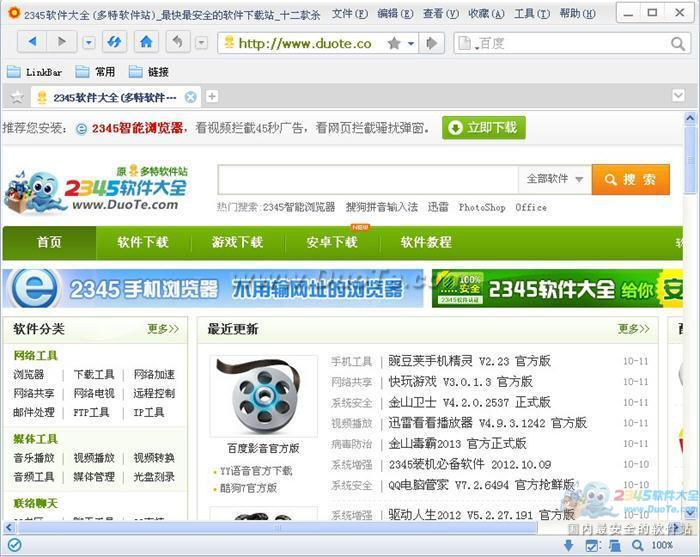Click hot search link PhotoShop
This screenshot has width=700, height=557.
482,208
